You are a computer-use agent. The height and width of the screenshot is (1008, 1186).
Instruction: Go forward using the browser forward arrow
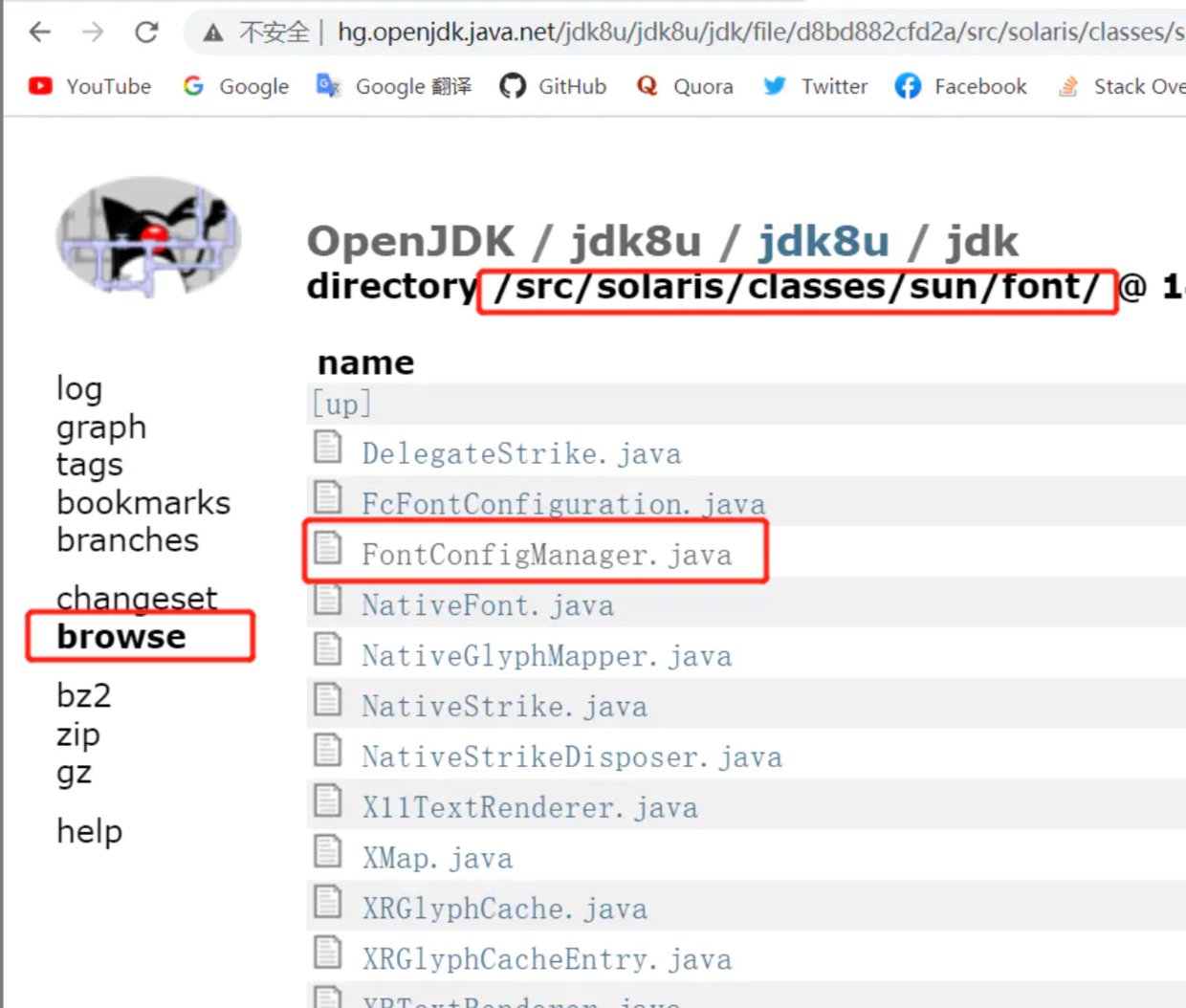coord(93,33)
